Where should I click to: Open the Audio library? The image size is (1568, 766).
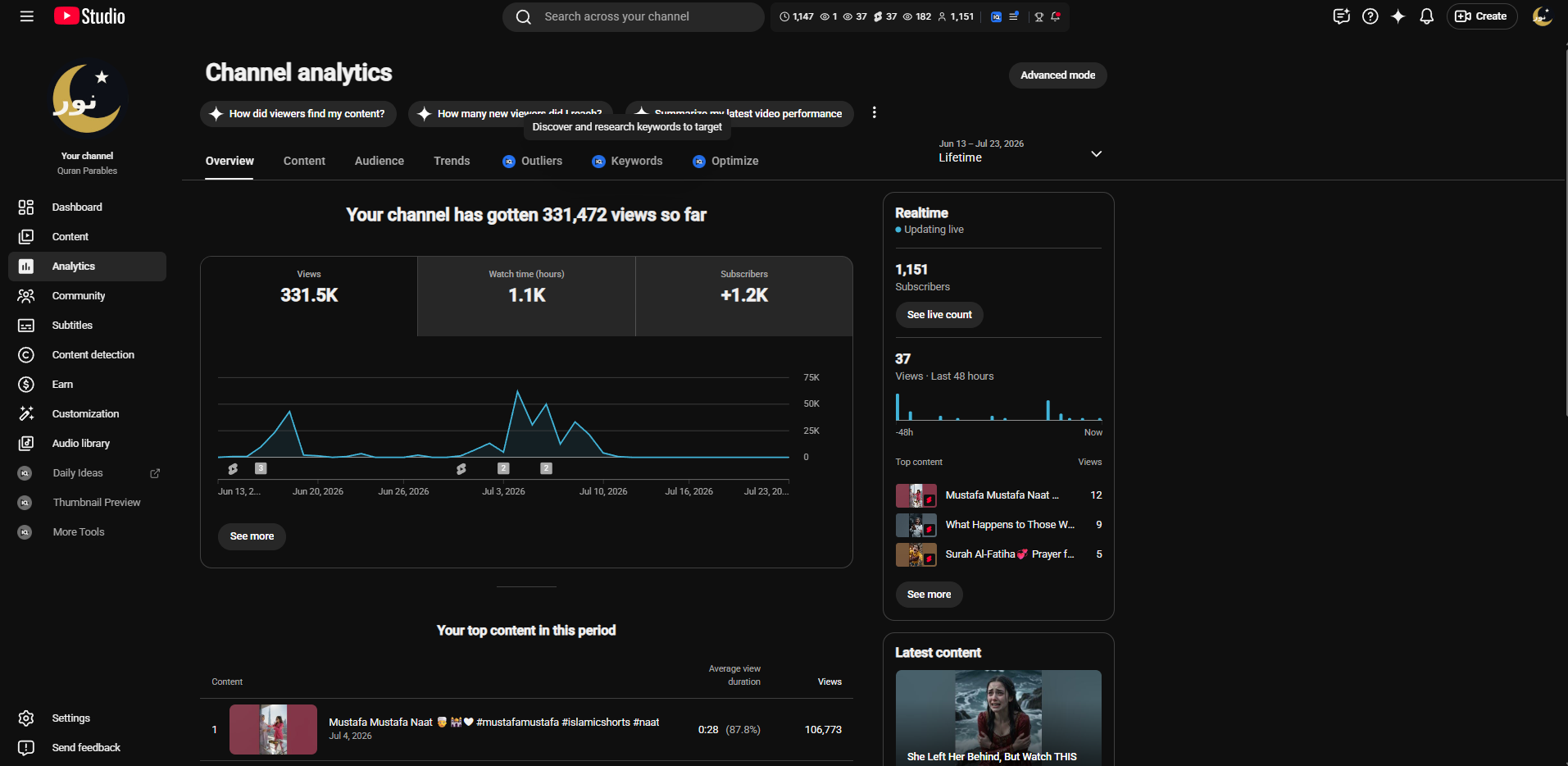pyautogui.click(x=87, y=443)
